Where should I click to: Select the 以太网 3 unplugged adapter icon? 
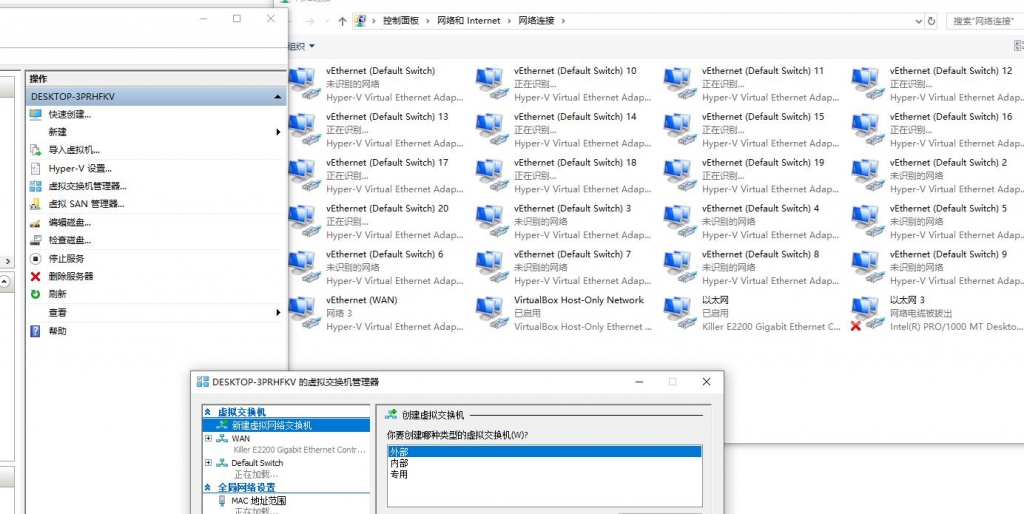click(x=867, y=312)
